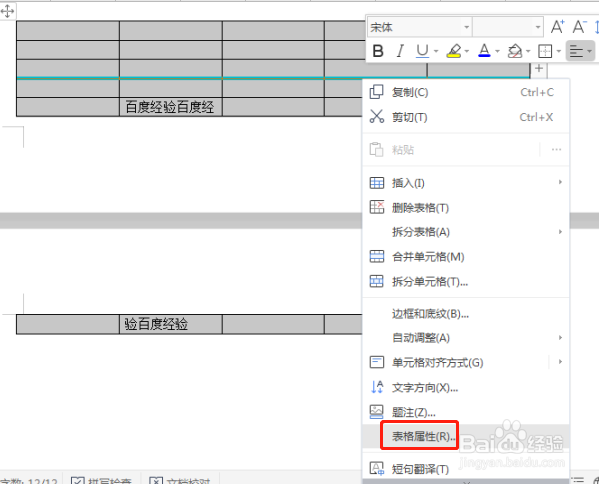Click the top-left empty table cell

68,31
